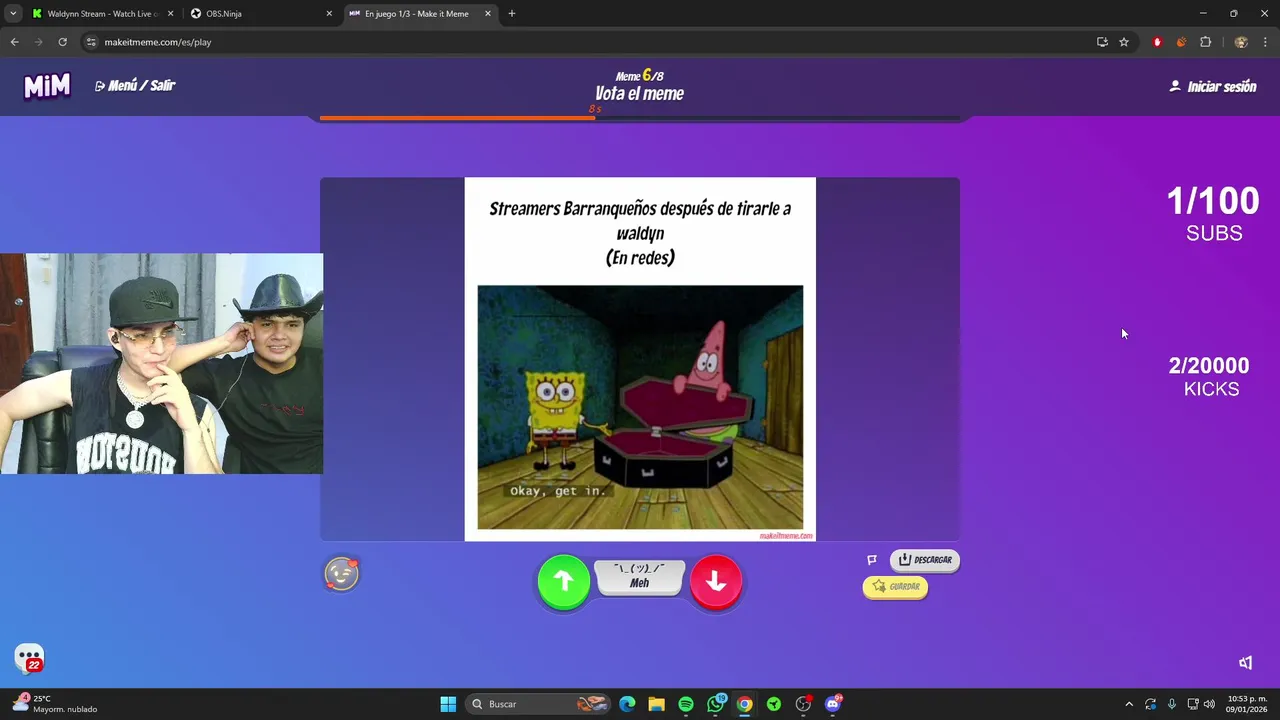This screenshot has width=1280, height=720.
Task: Click the 'Meme 6/8' counter text
Action: [x=640, y=75]
